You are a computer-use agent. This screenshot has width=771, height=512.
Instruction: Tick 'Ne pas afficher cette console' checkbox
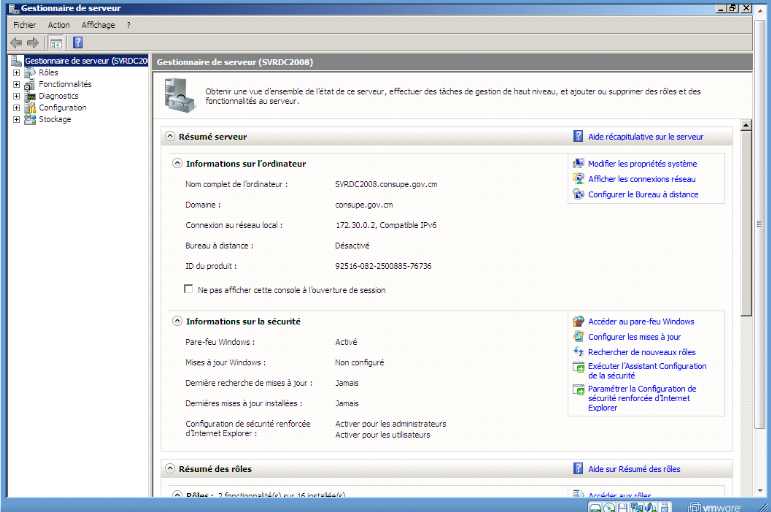click(188, 289)
